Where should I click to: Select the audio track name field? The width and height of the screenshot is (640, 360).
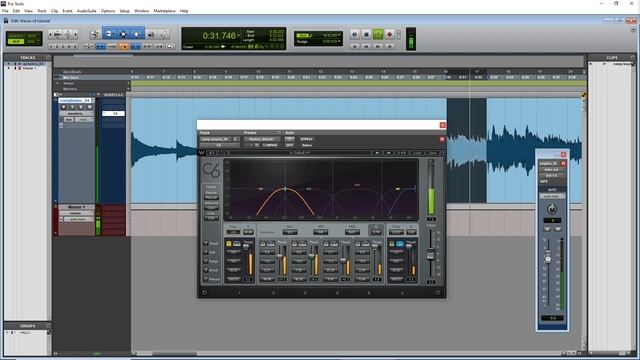(x=75, y=100)
